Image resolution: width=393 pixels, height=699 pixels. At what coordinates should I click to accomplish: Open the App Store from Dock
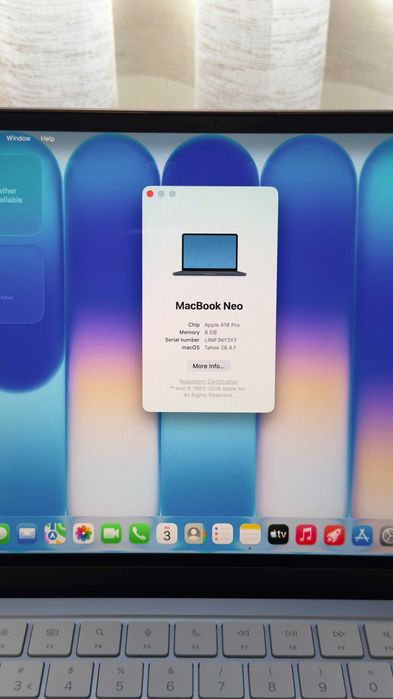point(362,536)
